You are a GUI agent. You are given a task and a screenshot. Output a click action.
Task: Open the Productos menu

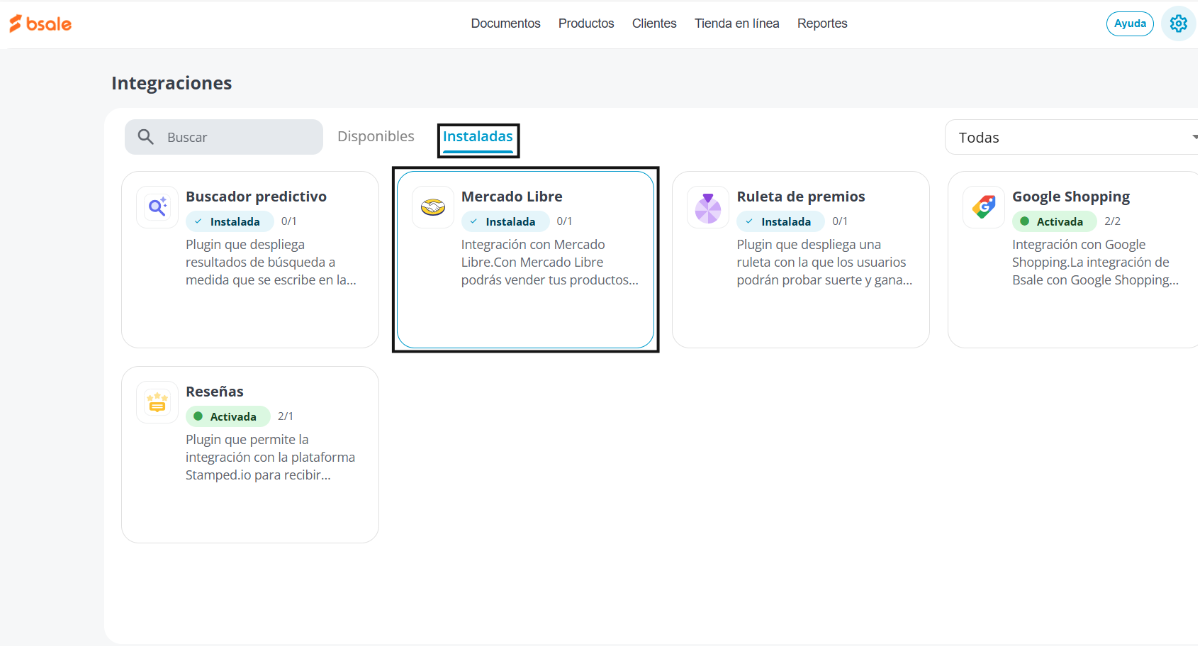click(x=586, y=24)
